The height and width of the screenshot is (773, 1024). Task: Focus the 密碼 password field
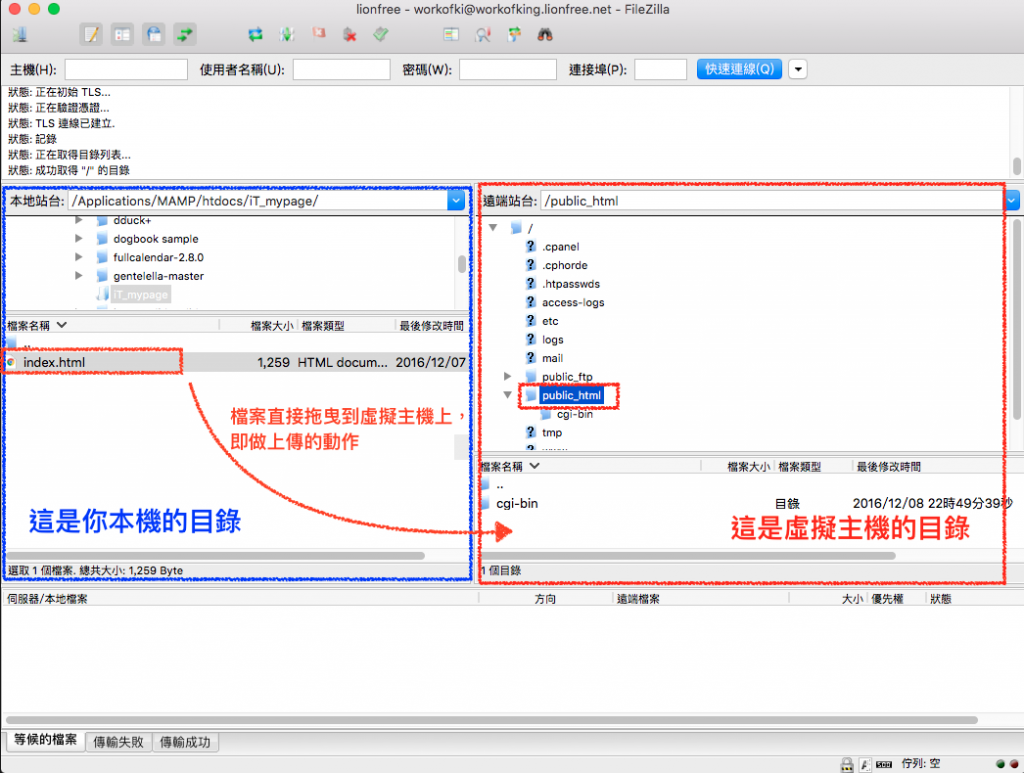(x=507, y=69)
